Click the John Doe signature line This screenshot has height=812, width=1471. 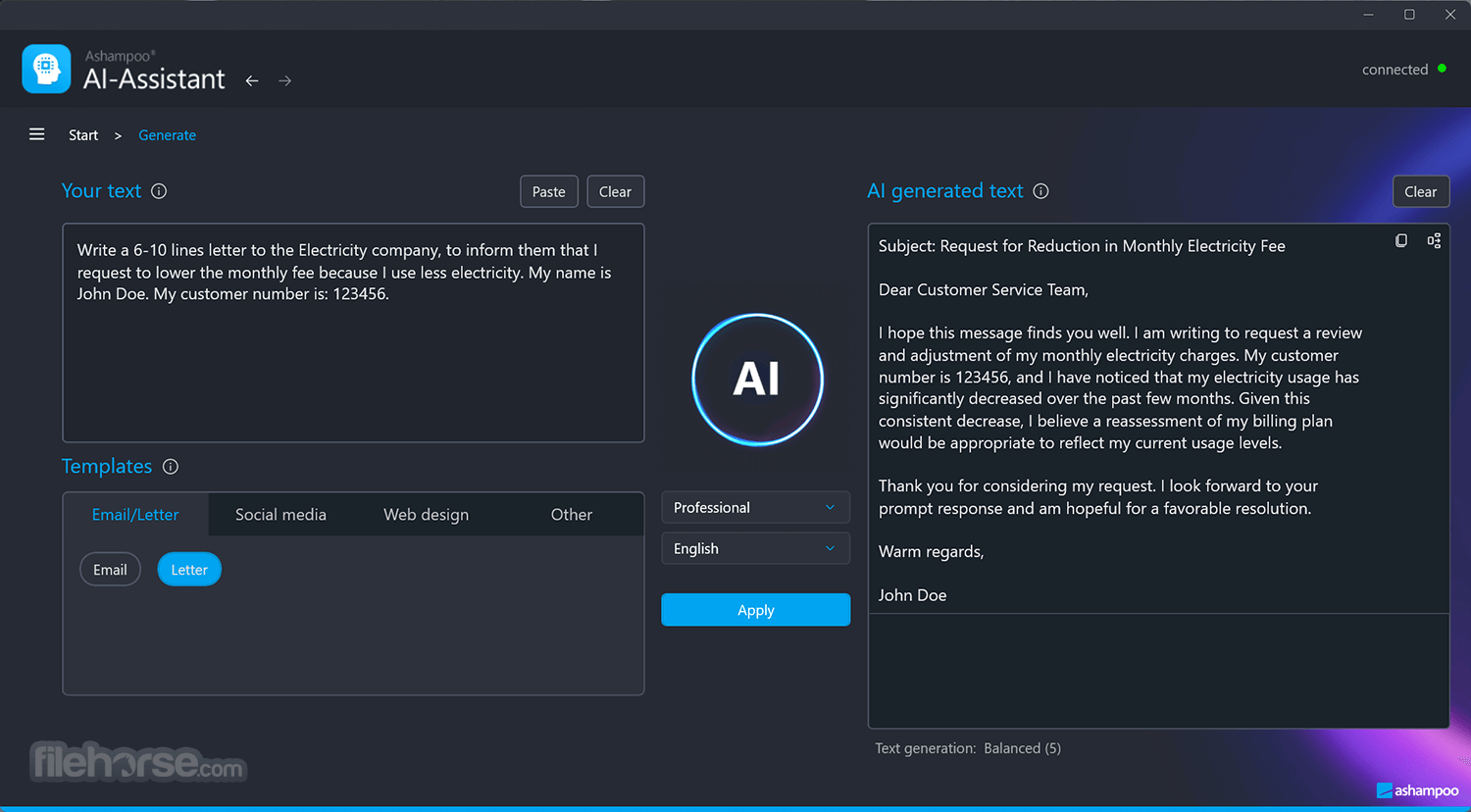pos(913,595)
